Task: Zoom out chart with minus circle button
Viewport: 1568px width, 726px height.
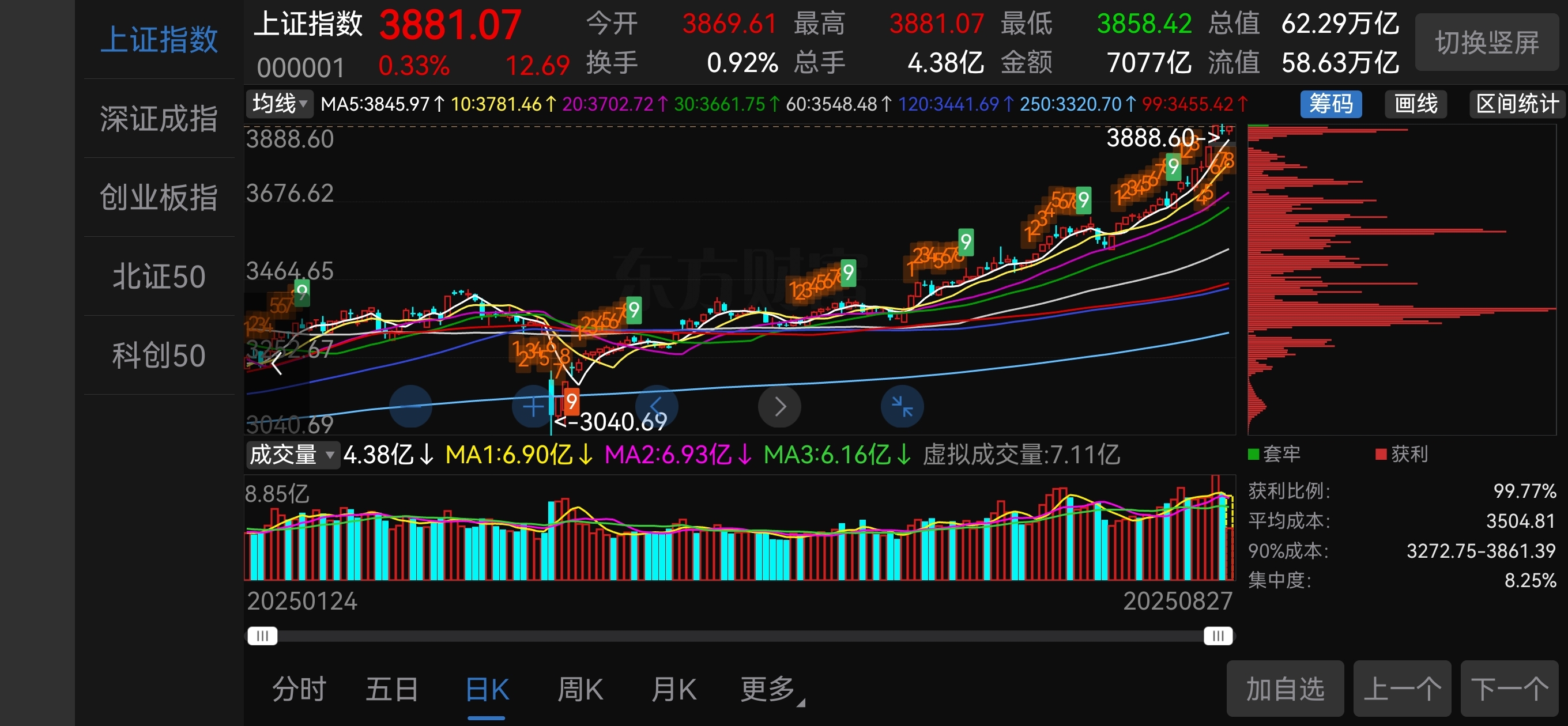Action: (x=410, y=406)
